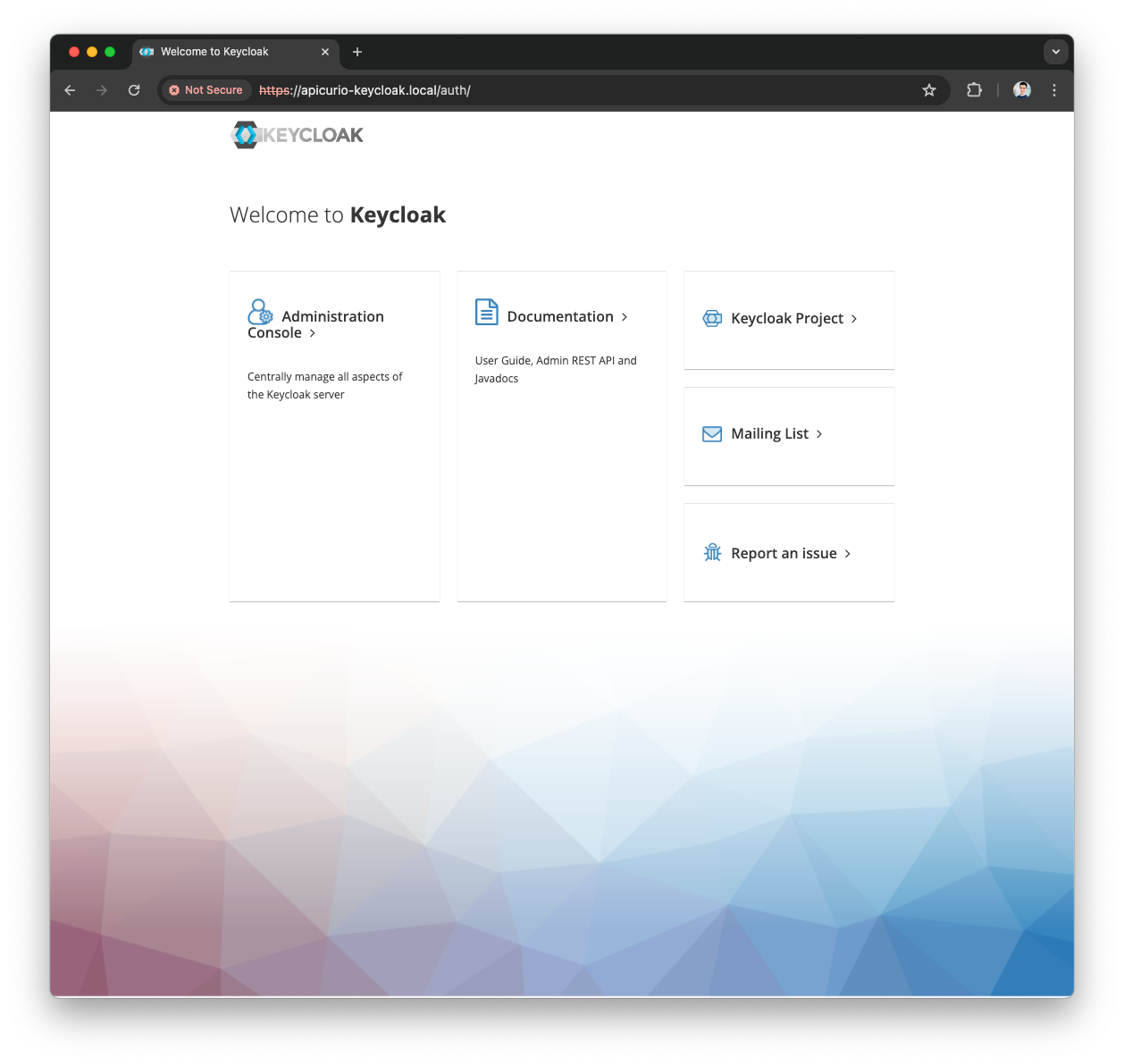Screen dimensions: 1124x1064
Task: Open the Keycloak Project link
Action: tap(786, 318)
